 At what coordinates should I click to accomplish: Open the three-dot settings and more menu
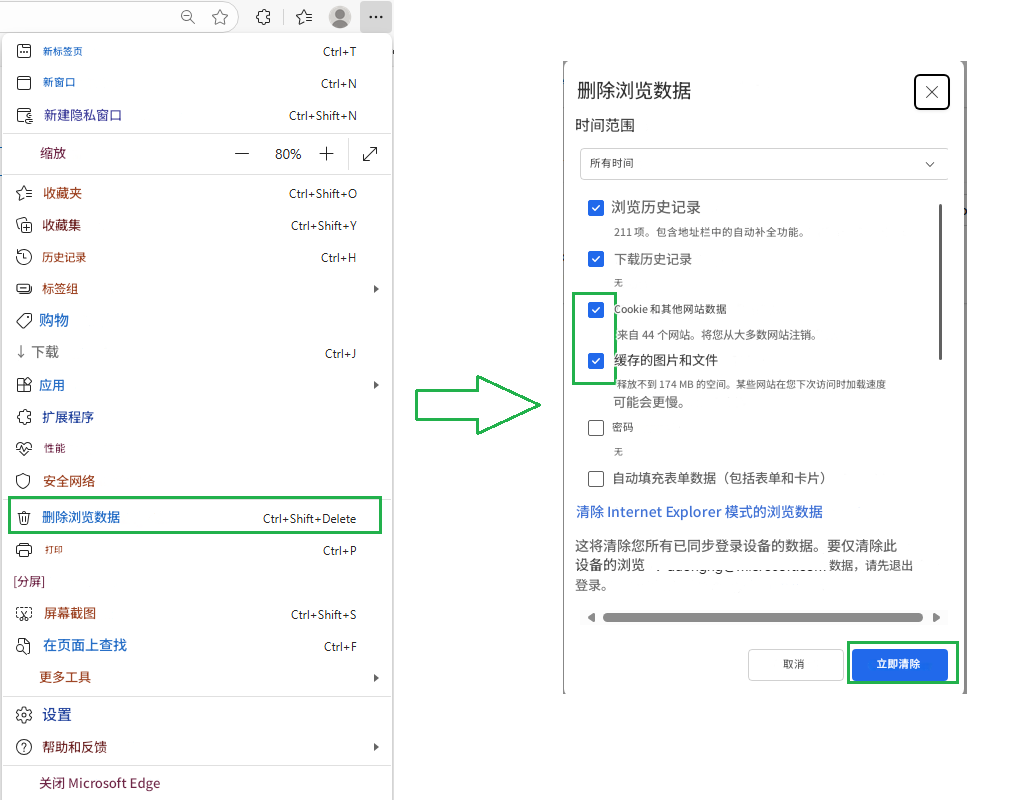click(x=376, y=17)
